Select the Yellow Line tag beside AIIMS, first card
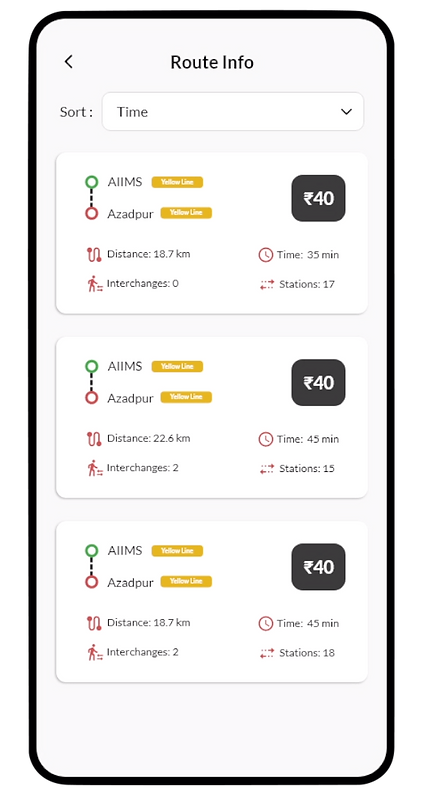The width and height of the screenshot is (446, 794). click(x=177, y=182)
